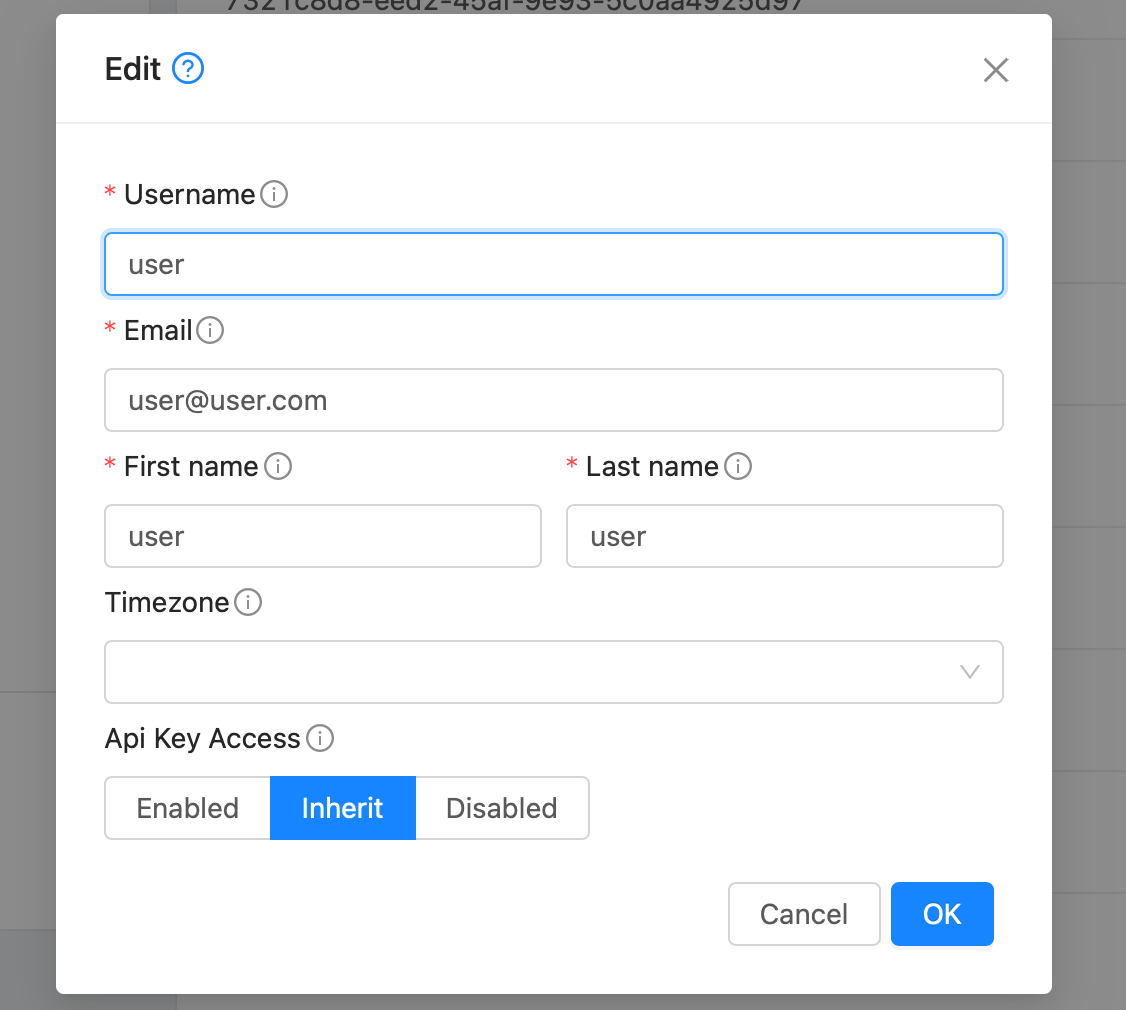The height and width of the screenshot is (1010, 1126).
Task: Click the X to dismiss the Edit dialog
Action: pos(996,70)
